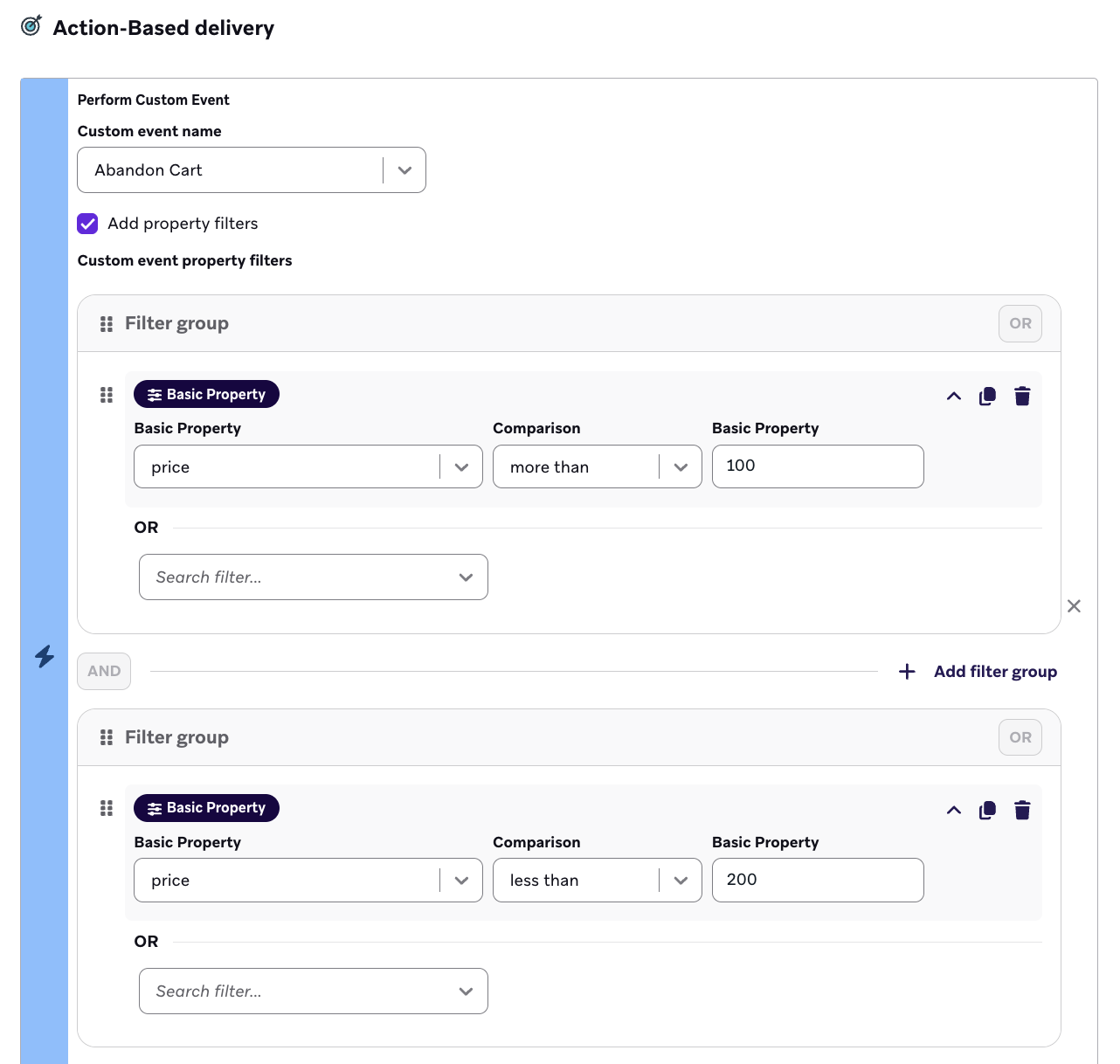
Task: Open the Abandon Cart event name dropdown
Action: tap(252, 170)
